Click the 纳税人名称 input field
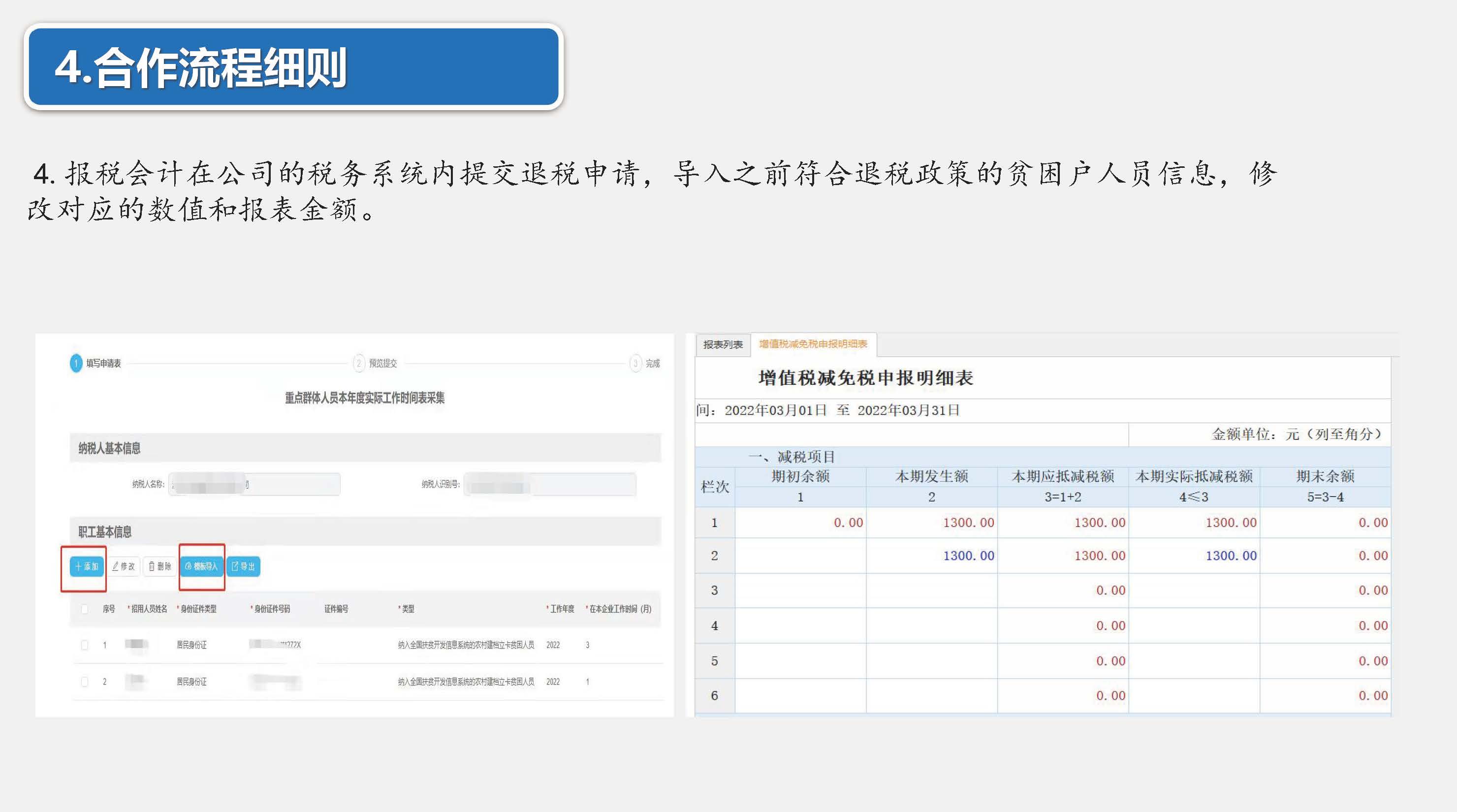The height and width of the screenshot is (812, 1457). click(254, 485)
